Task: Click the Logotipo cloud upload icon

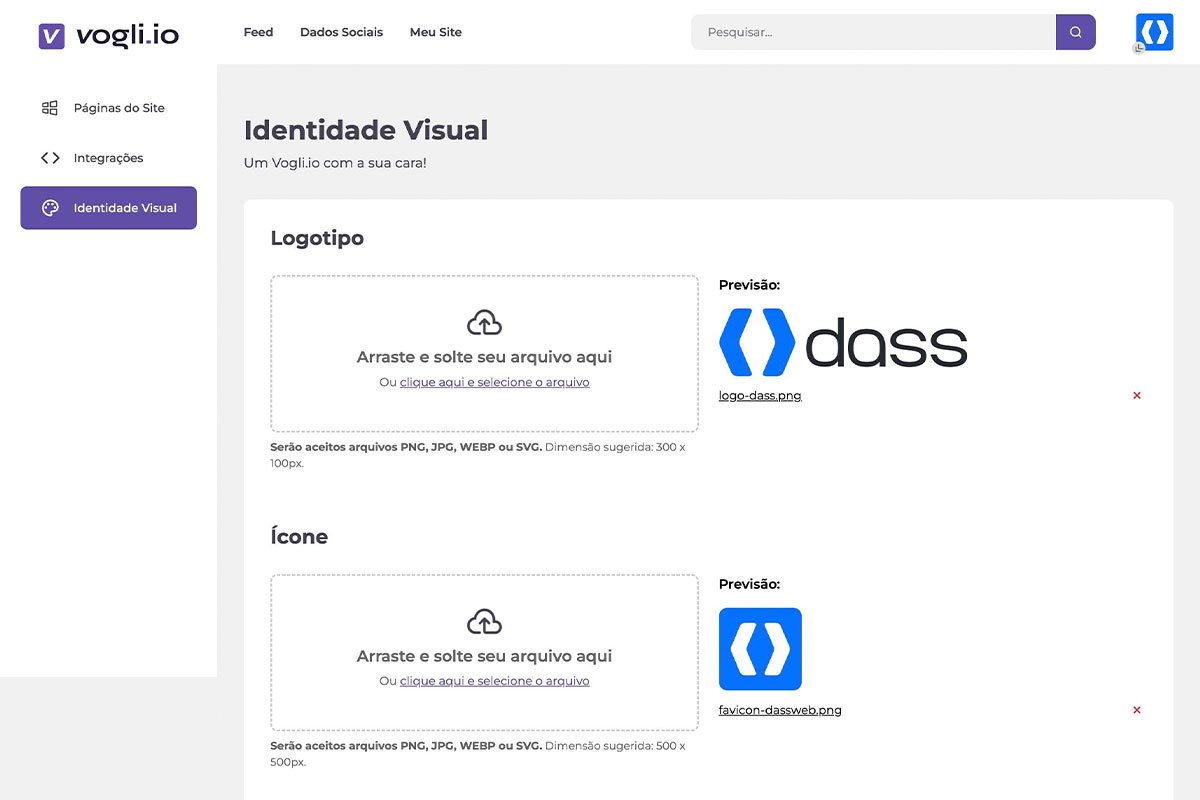Action: point(484,323)
